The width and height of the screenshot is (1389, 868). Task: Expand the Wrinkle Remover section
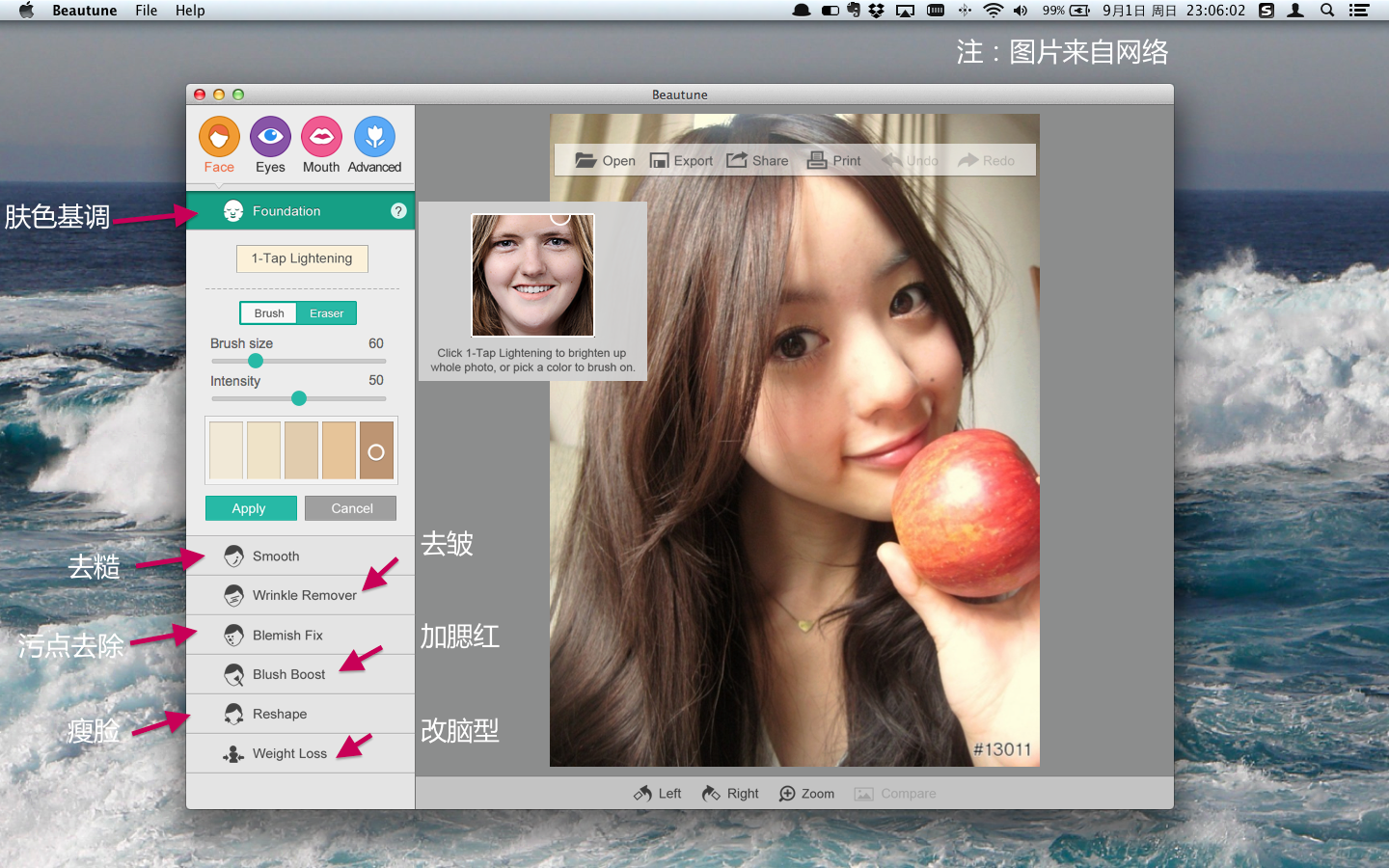tap(300, 596)
